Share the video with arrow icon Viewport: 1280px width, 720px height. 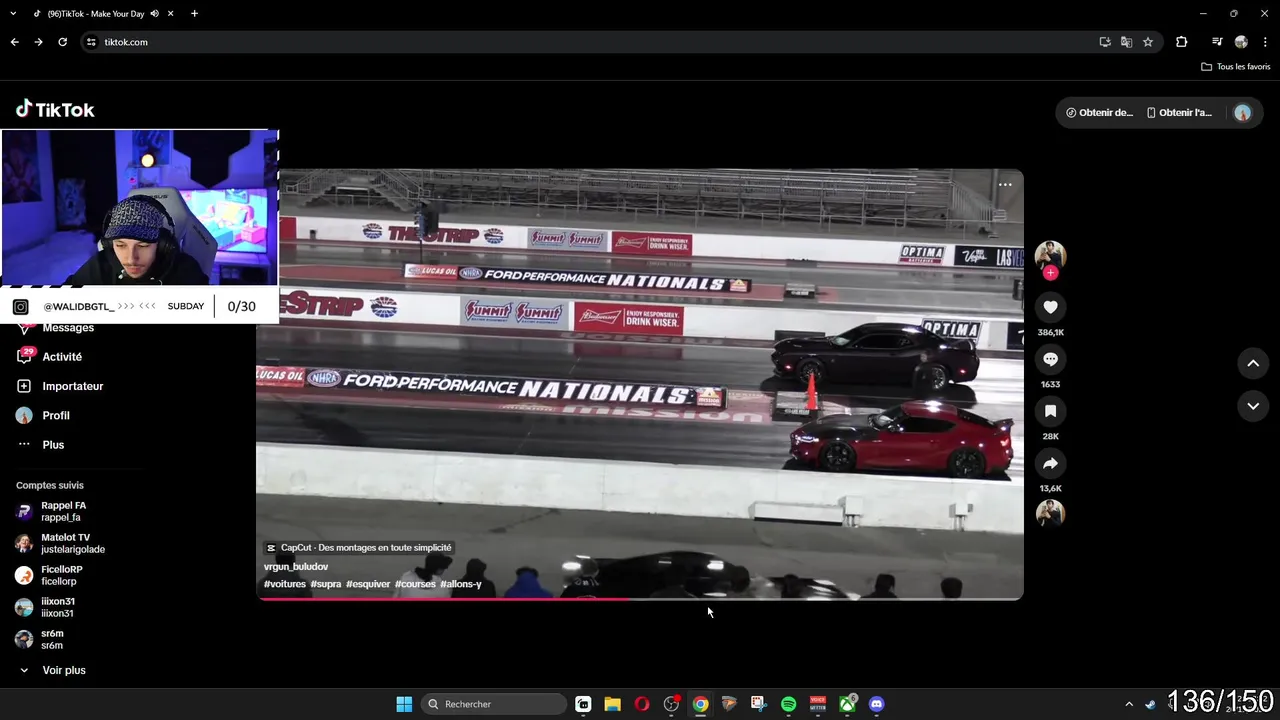1050,463
